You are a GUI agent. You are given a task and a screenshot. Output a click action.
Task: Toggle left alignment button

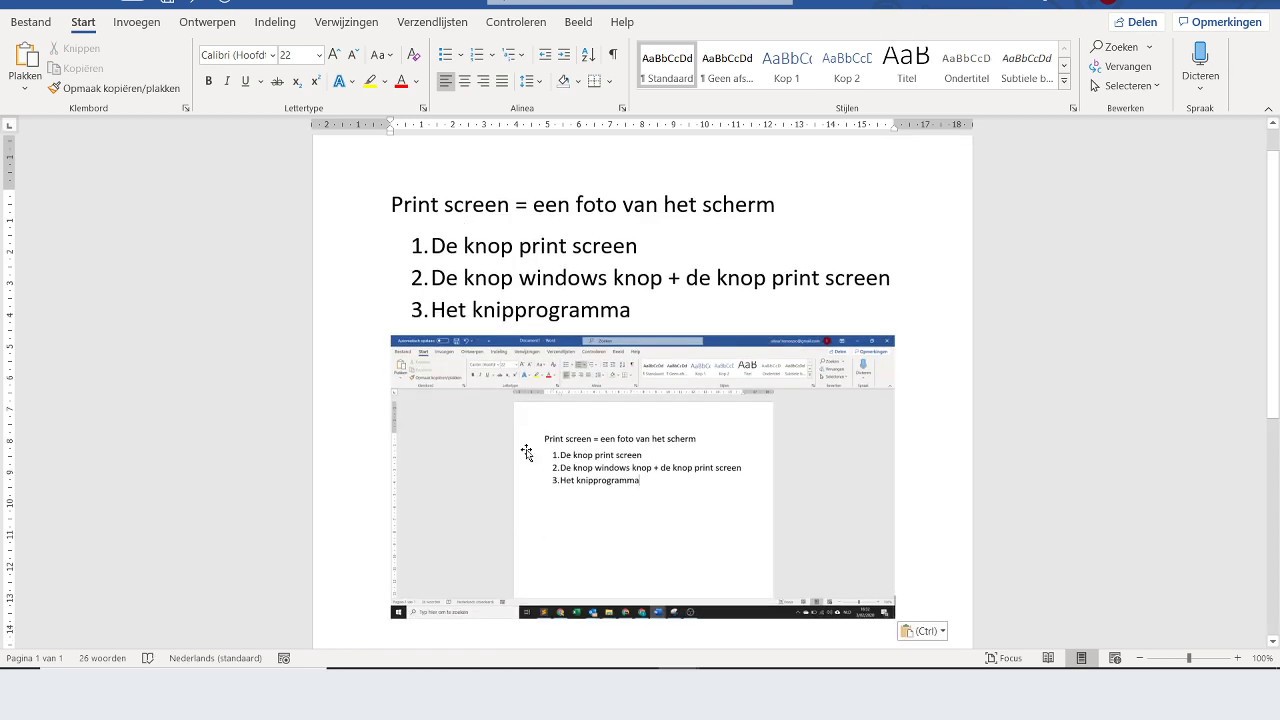pyautogui.click(x=446, y=81)
